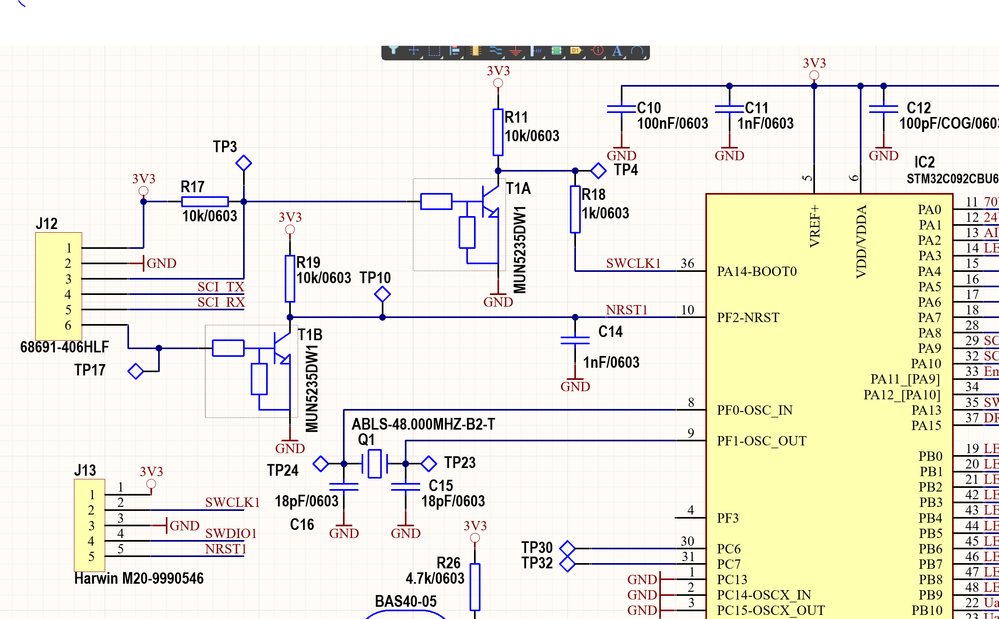The image size is (999, 619).
Task: Click the PF2-NRST pin name
Action: [x=749, y=318]
